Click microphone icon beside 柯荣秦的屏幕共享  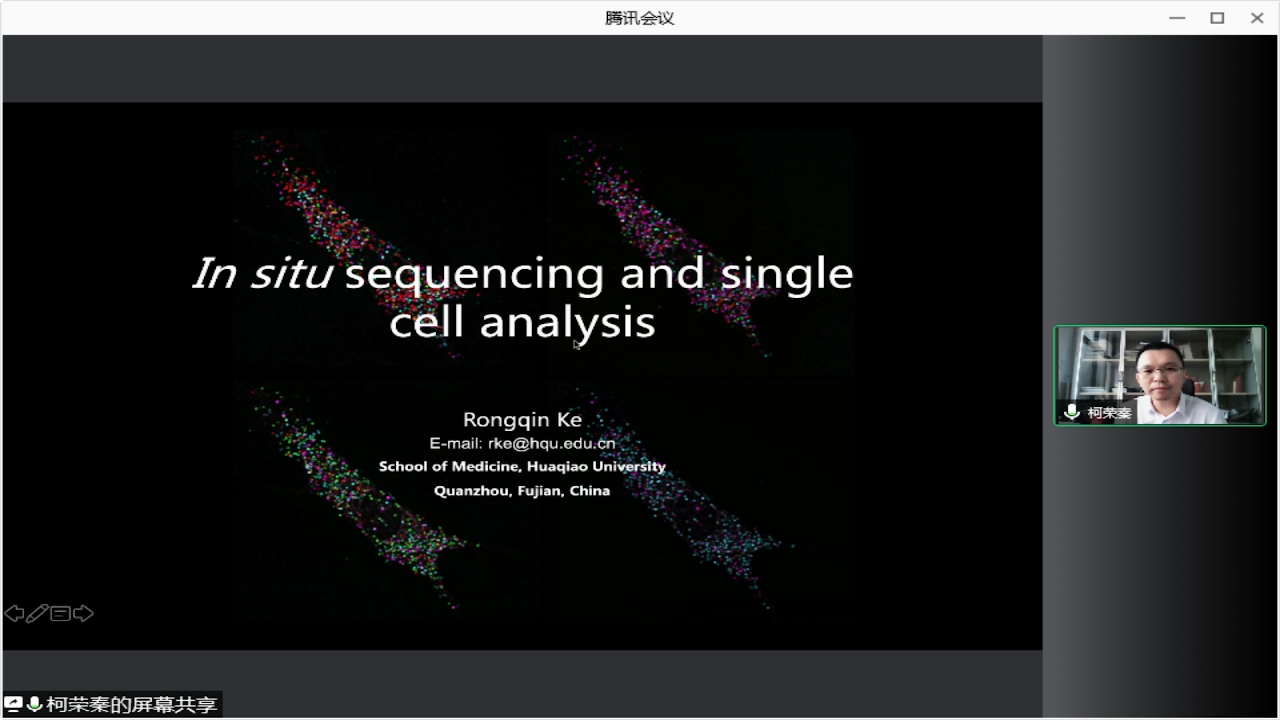[x=34, y=705]
